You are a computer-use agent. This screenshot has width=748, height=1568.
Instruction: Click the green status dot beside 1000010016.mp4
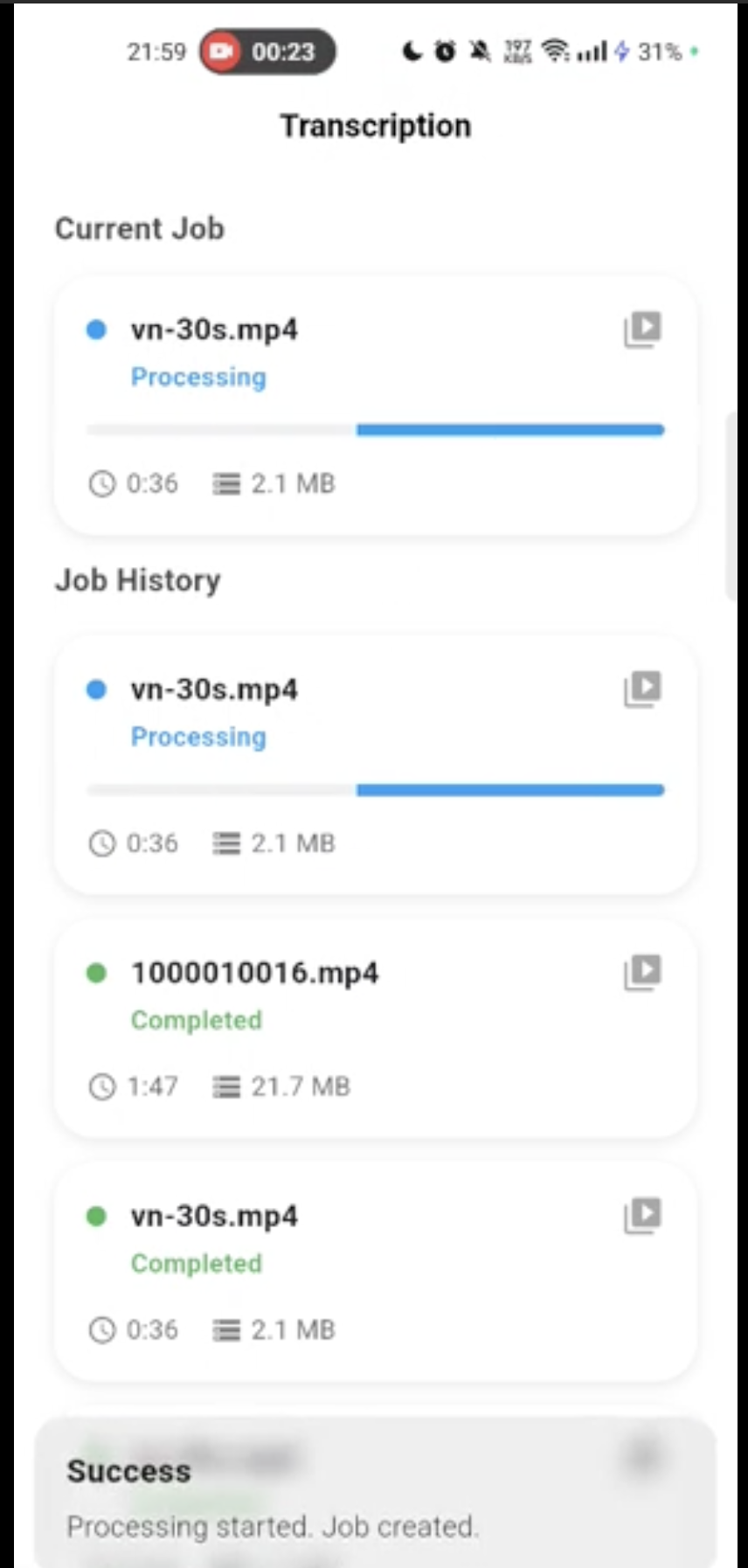click(x=96, y=972)
